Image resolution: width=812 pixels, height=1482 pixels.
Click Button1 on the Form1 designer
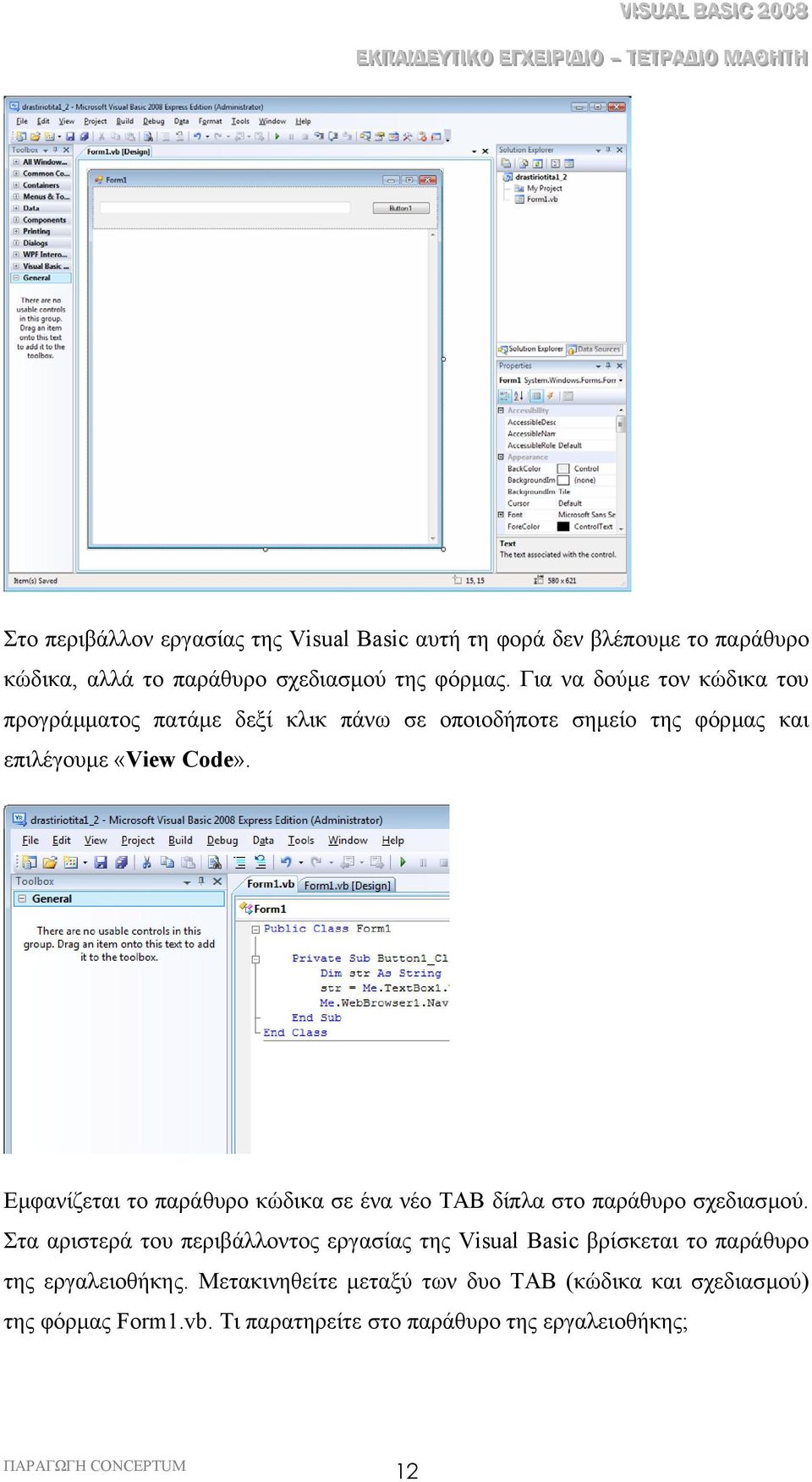[x=401, y=208]
